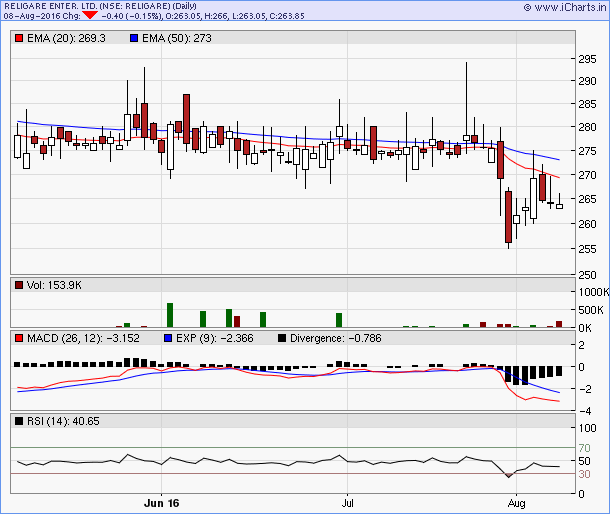Click the EXP (9): -2.366 label
This screenshot has height=514, width=610.
click(215, 338)
